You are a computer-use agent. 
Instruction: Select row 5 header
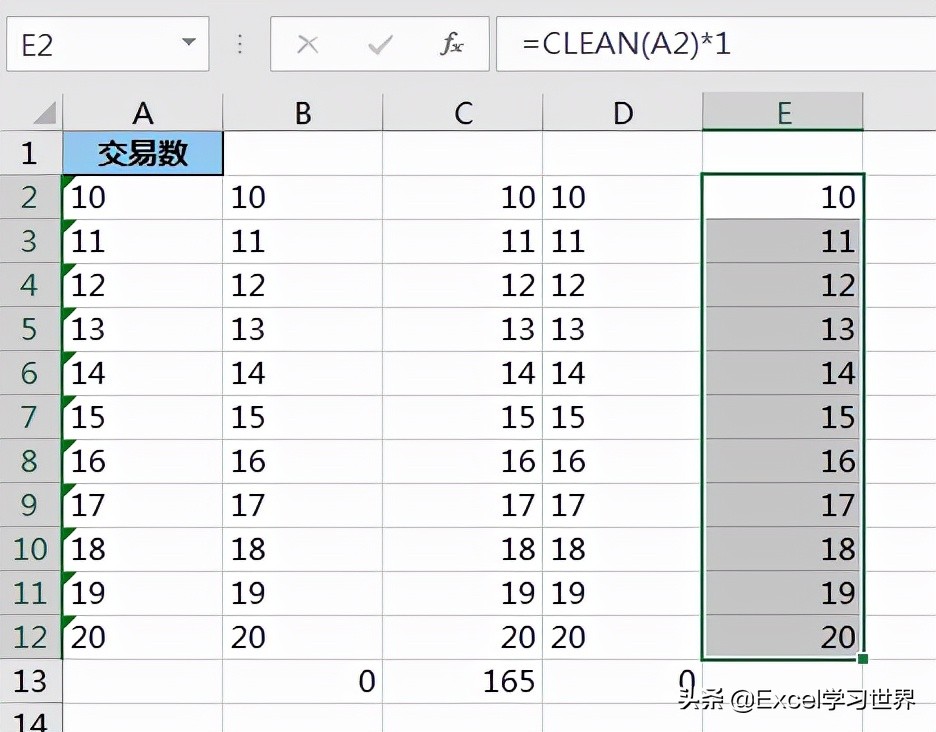[31, 329]
